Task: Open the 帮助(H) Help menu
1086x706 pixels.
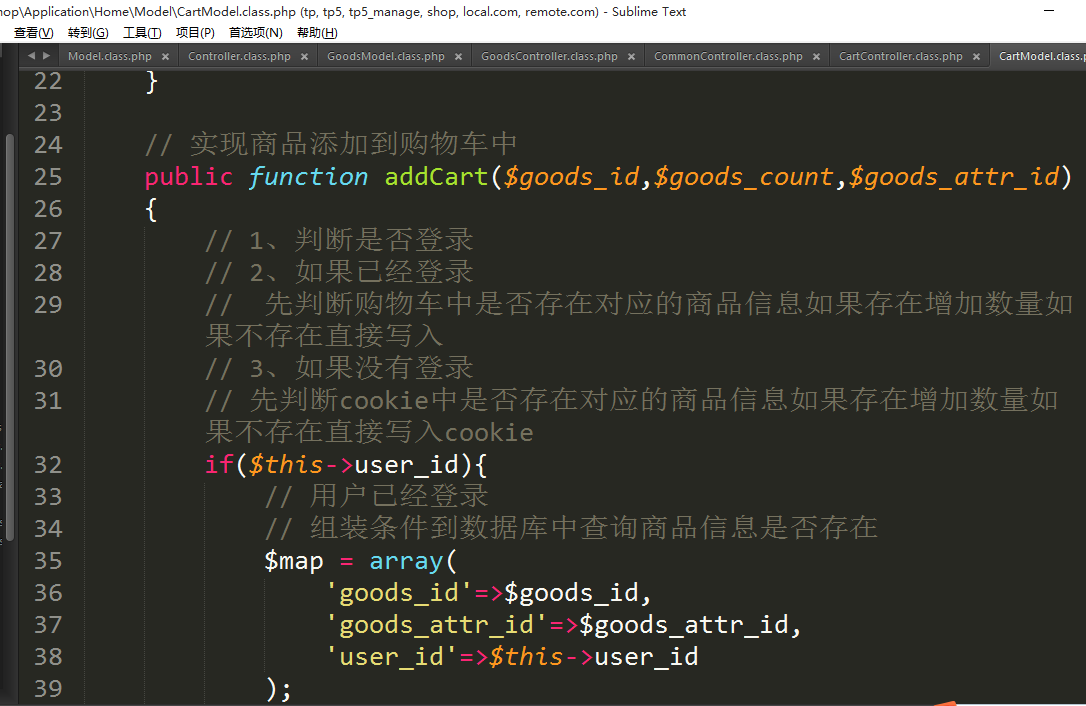Action: tap(317, 33)
